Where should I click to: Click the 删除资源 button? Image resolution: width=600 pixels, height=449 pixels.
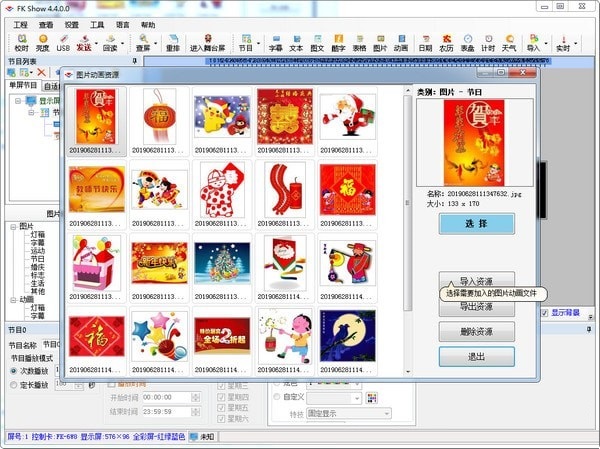pos(476,331)
